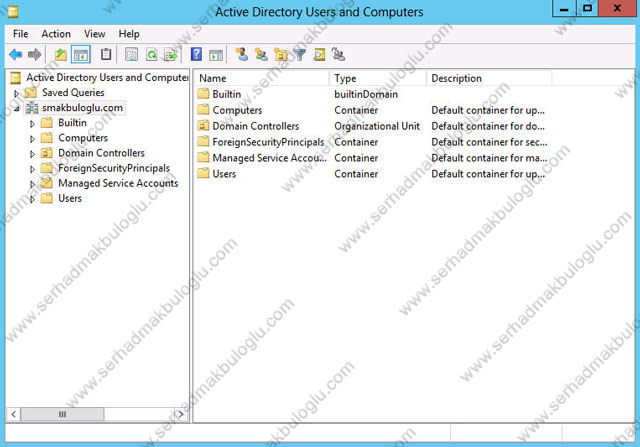This screenshot has width=640, height=447.
Task: Click the Create new organizational unit icon
Action: pos(281,54)
